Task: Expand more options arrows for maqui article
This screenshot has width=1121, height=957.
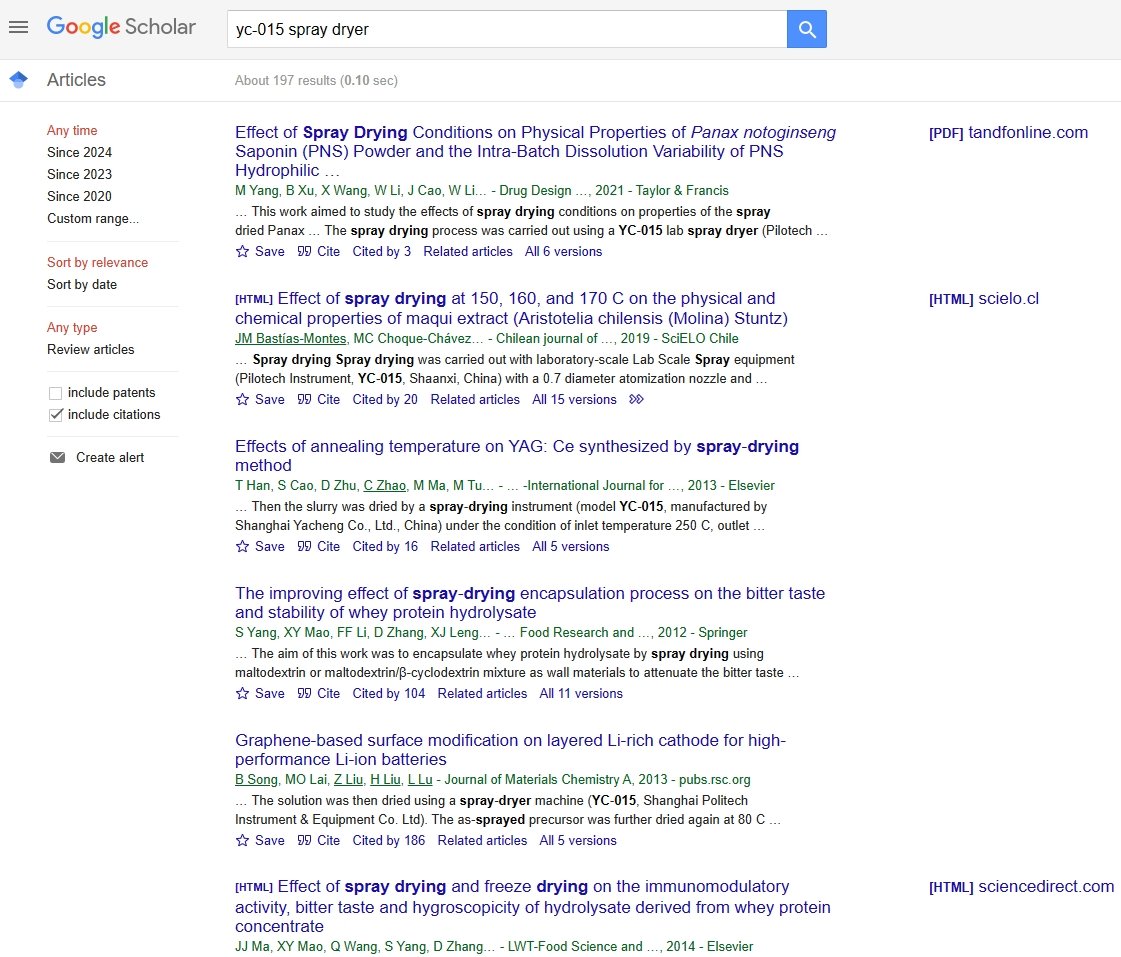Action: tap(636, 400)
